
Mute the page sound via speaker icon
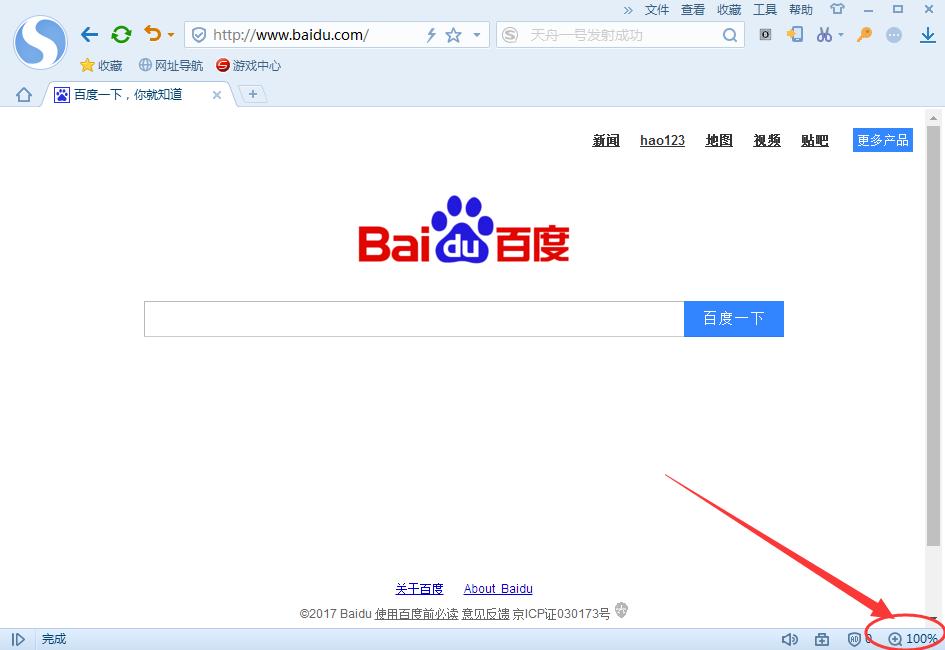click(x=789, y=639)
